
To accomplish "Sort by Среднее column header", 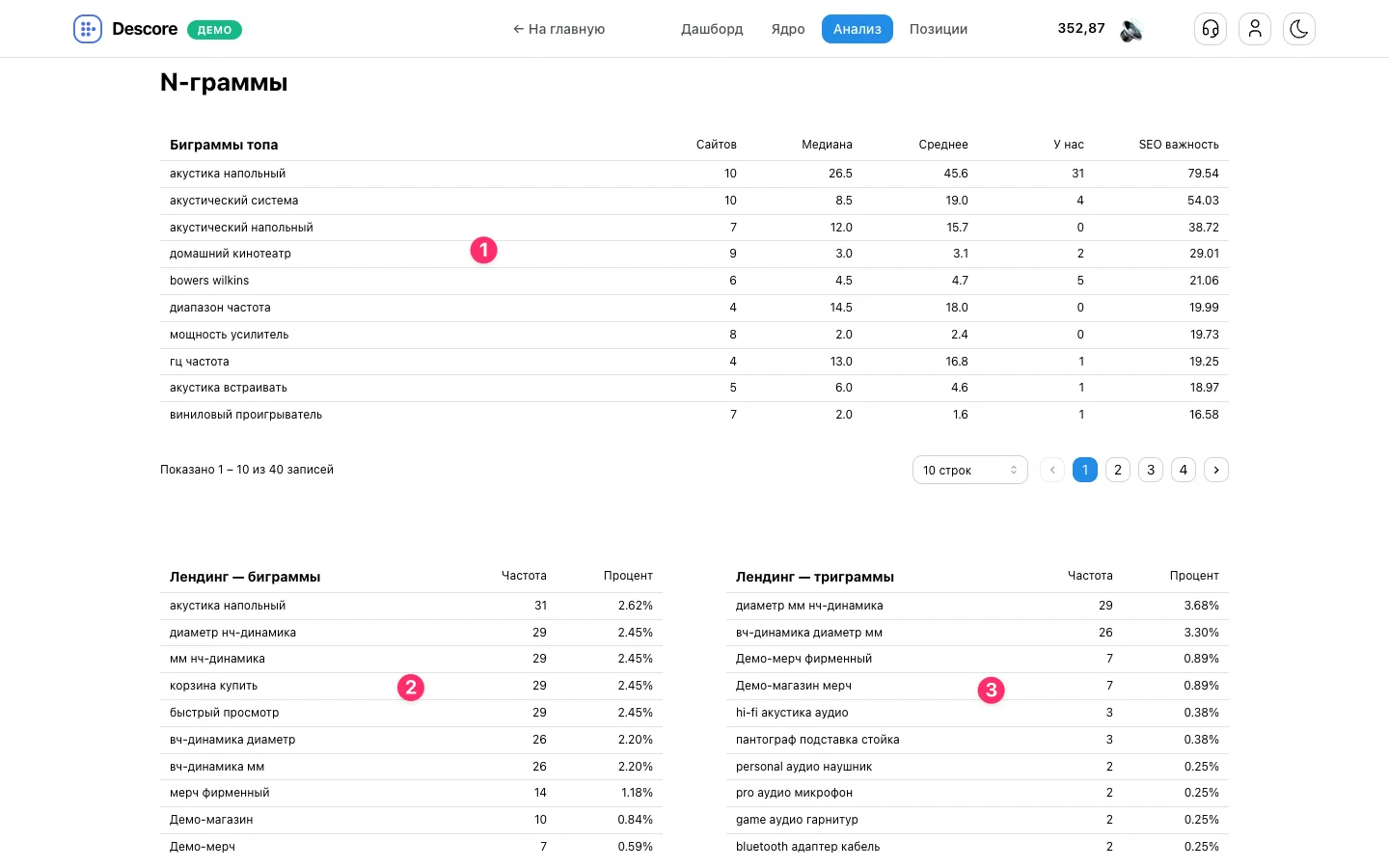I will tap(943, 145).
